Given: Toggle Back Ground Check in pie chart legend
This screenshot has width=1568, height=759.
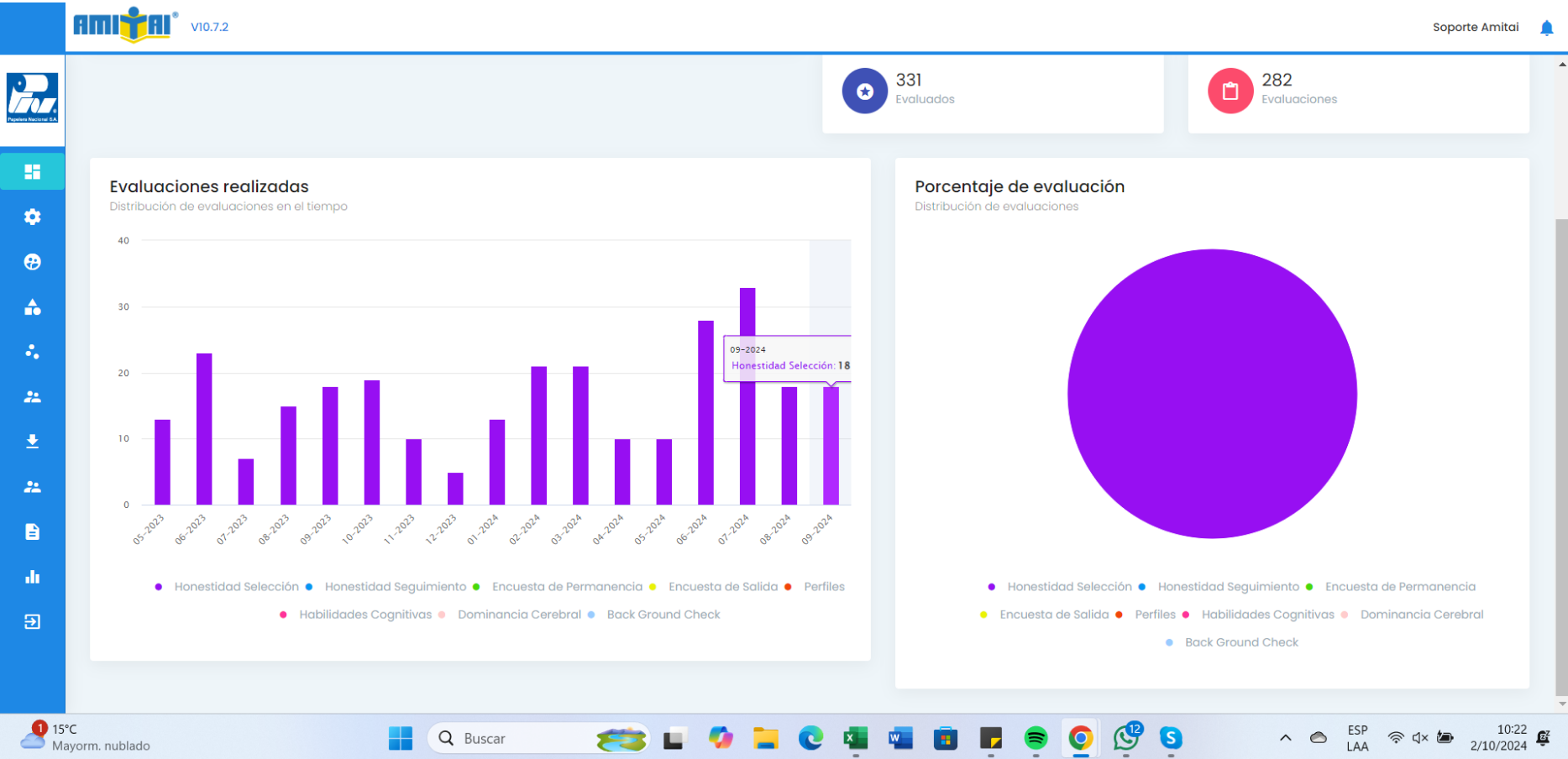Looking at the screenshot, I should [1240, 642].
